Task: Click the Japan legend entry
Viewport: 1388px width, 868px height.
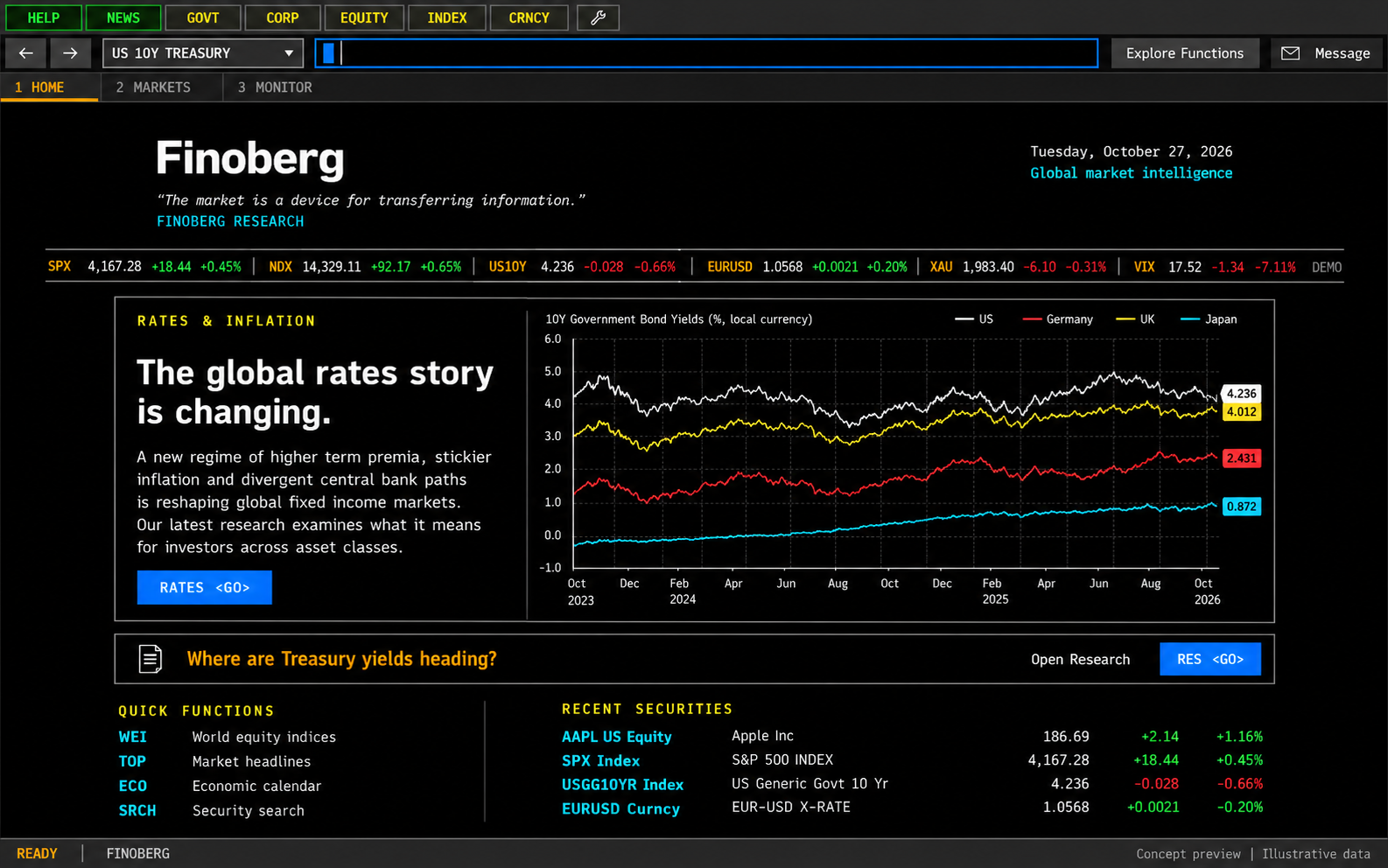Action: (x=1209, y=319)
